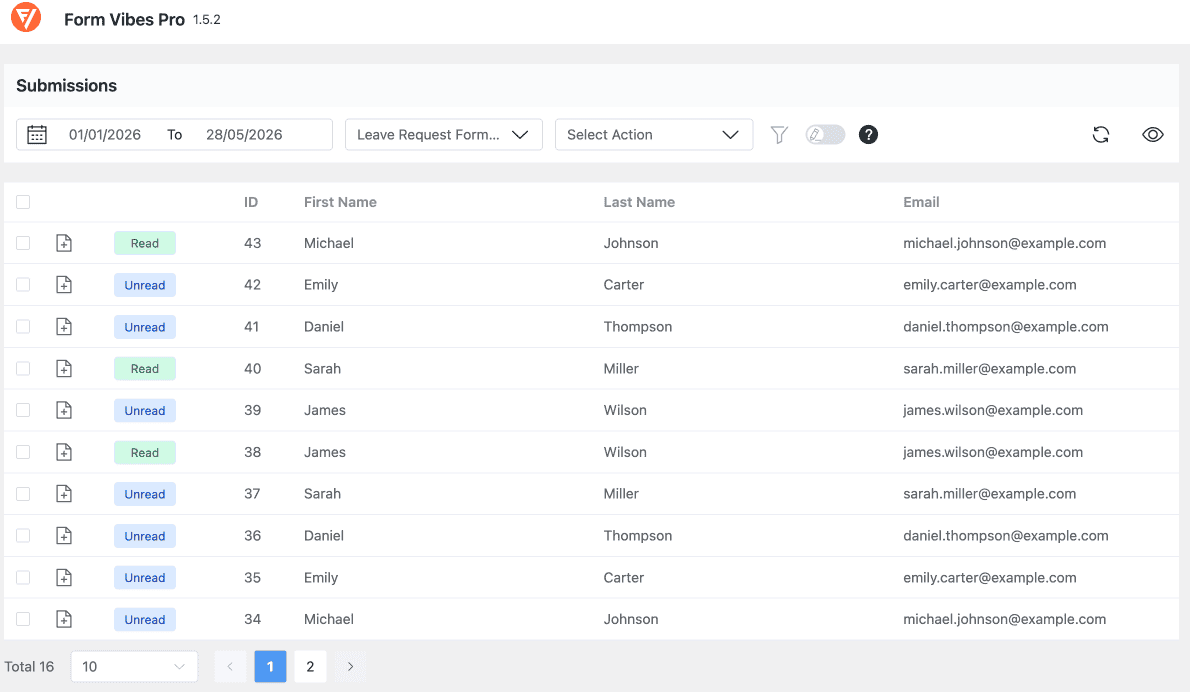Click the First Name column header
Image resolution: width=1190 pixels, height=692 pixels.
[x=340, y=202]
